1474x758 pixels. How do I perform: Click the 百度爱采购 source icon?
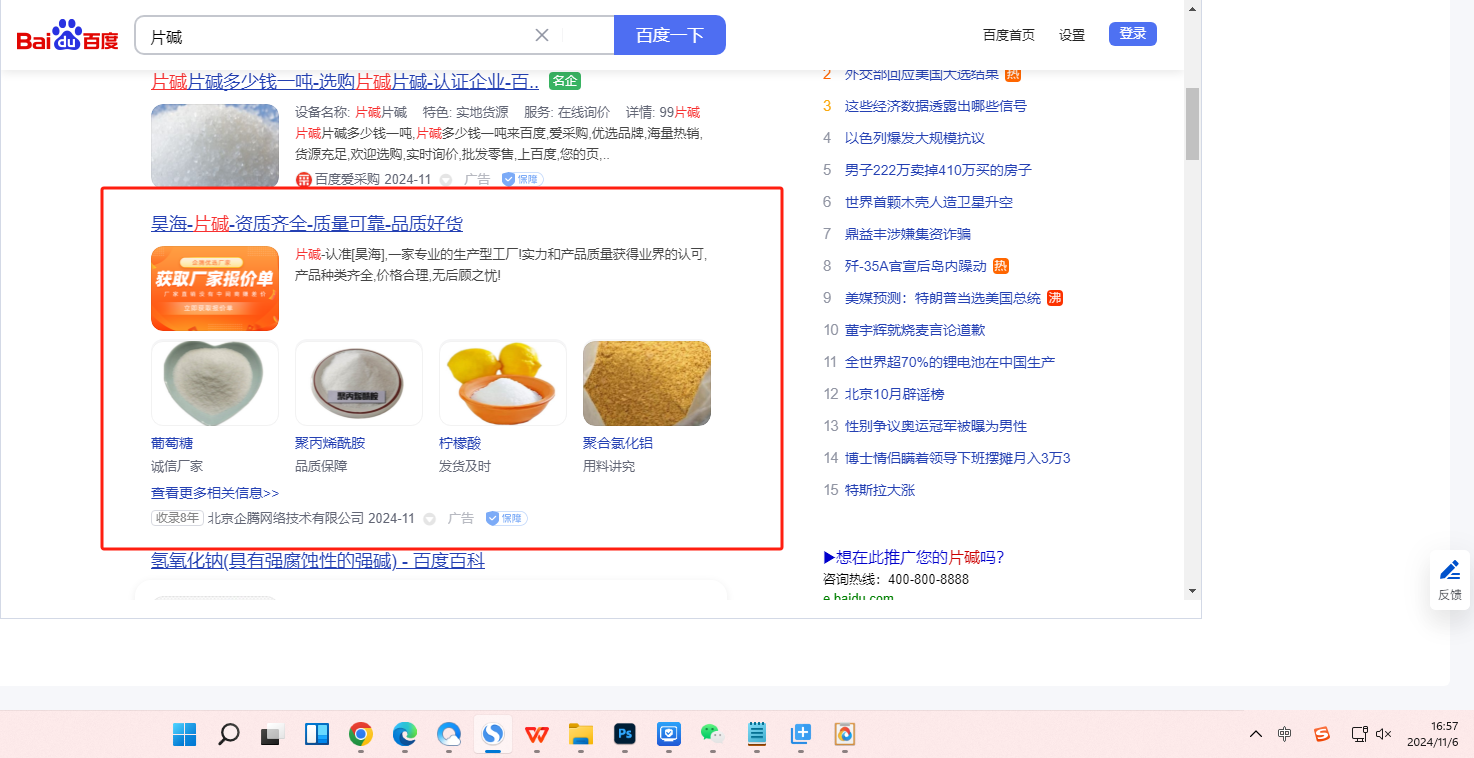click(304, 179)
